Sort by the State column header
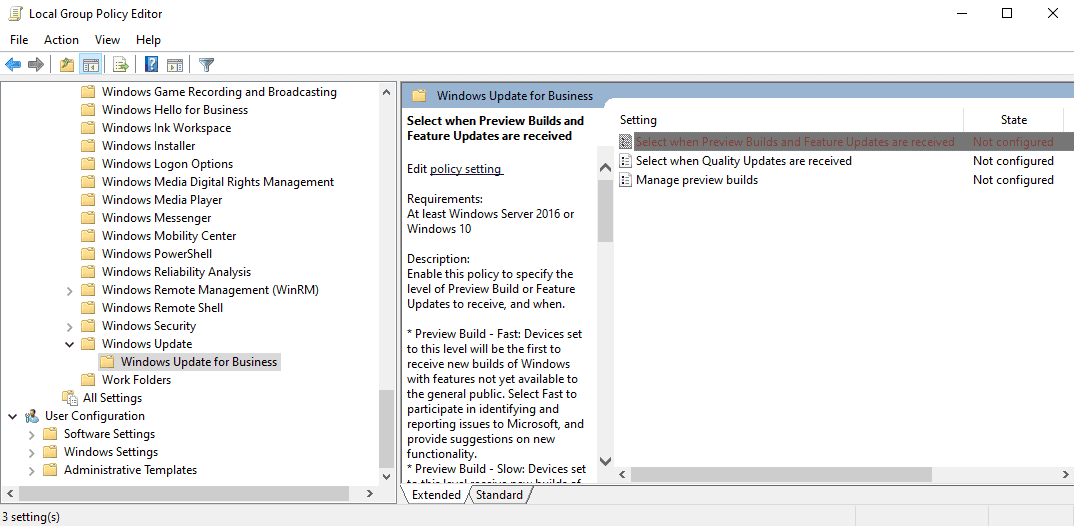Viewport: 1074px width, 526px height. coord(1014,120)
